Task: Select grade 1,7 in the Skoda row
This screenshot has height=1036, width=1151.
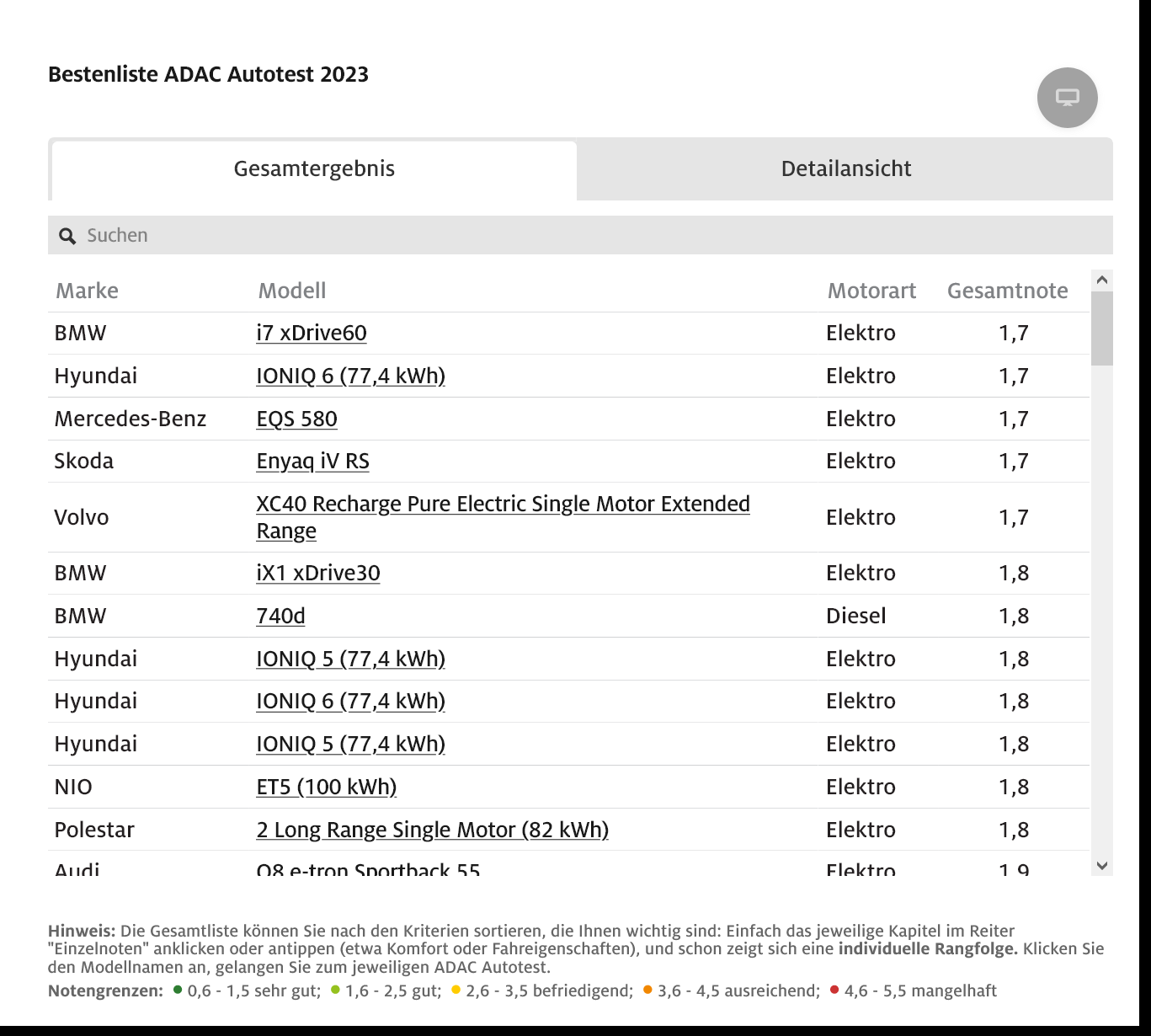Action: pos(1014,461)
